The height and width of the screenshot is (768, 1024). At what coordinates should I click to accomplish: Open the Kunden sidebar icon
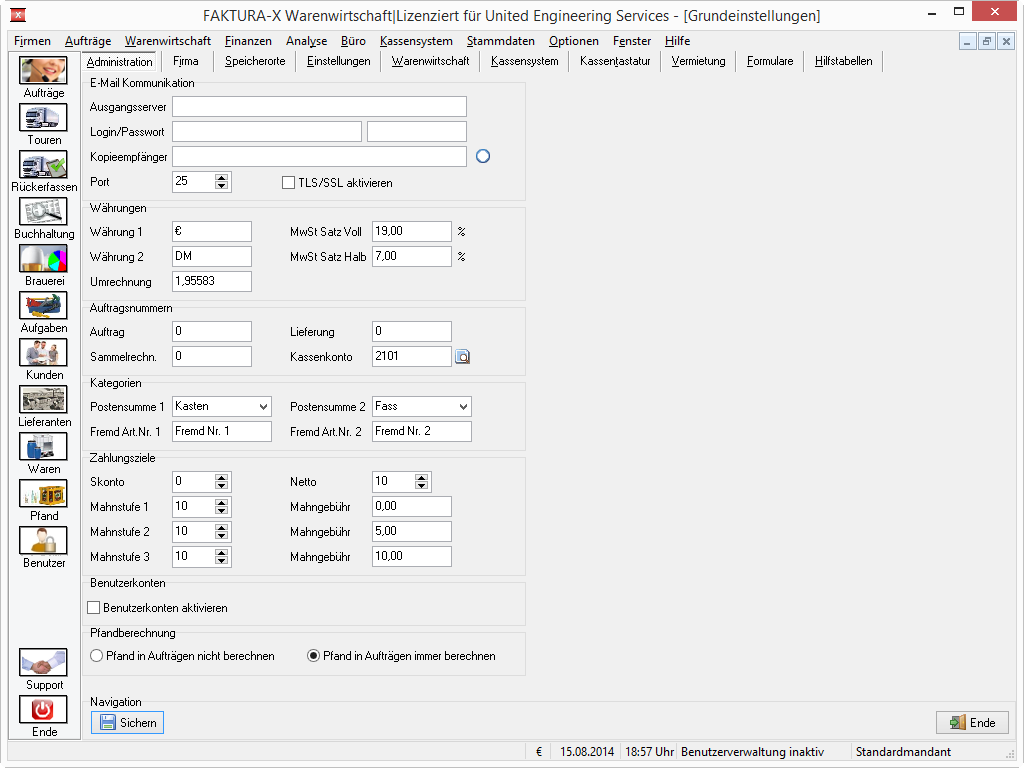pyautogui.click(x=43, y=353)
